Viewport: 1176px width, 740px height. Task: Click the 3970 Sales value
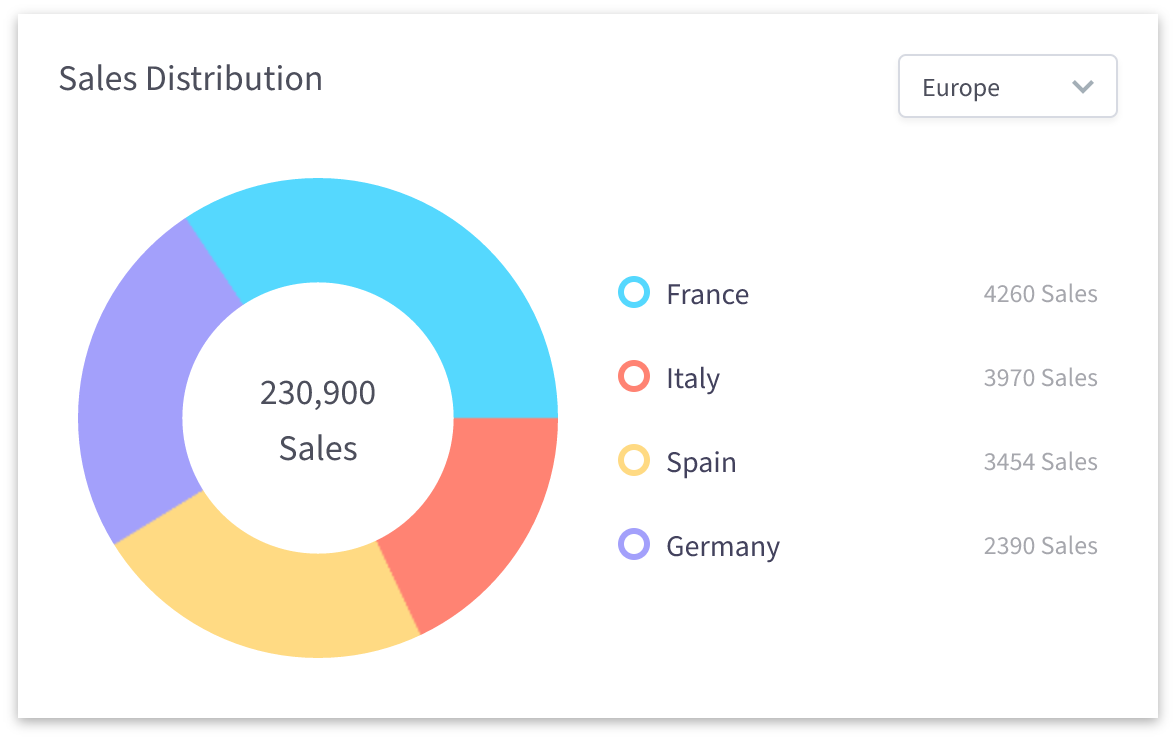point(1040,378)
